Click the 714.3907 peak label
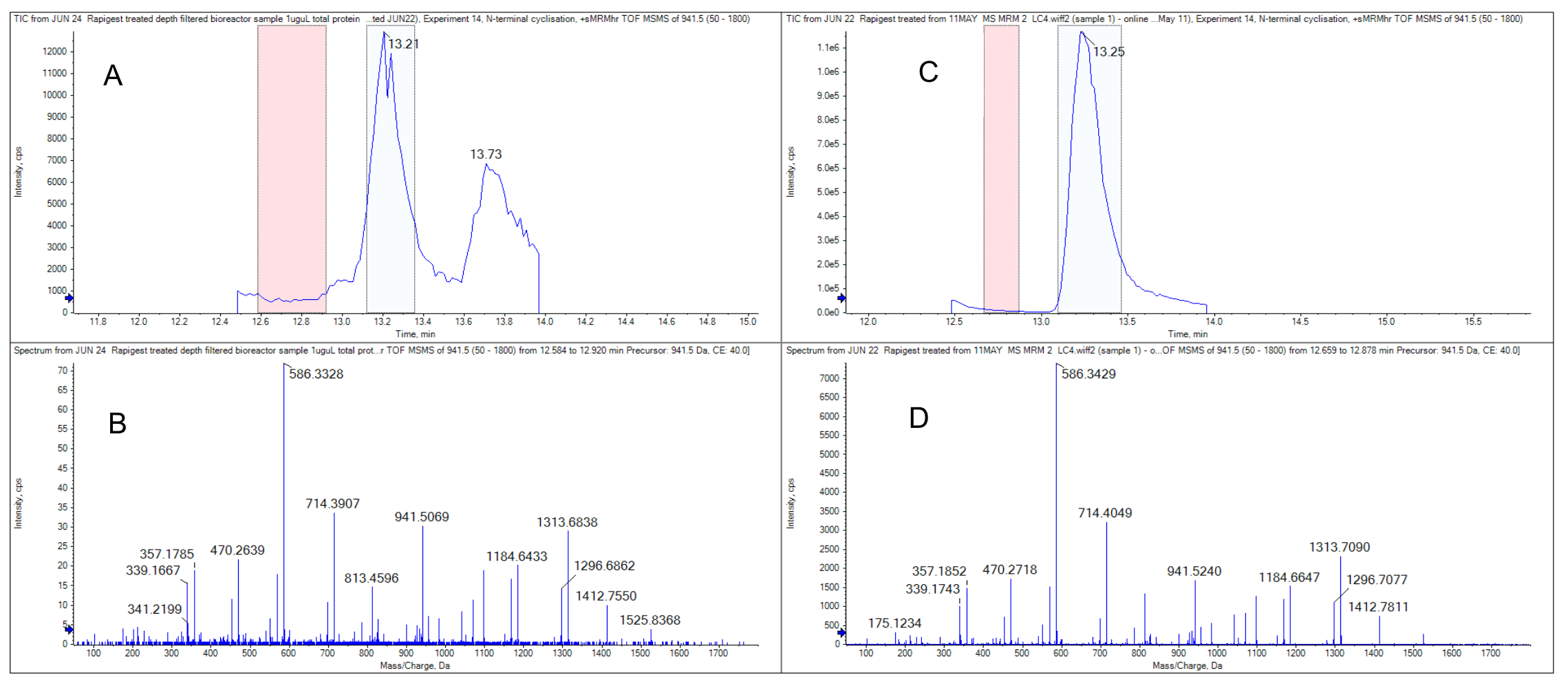This screenshot has width=1568, height=679. pos(332,504)
